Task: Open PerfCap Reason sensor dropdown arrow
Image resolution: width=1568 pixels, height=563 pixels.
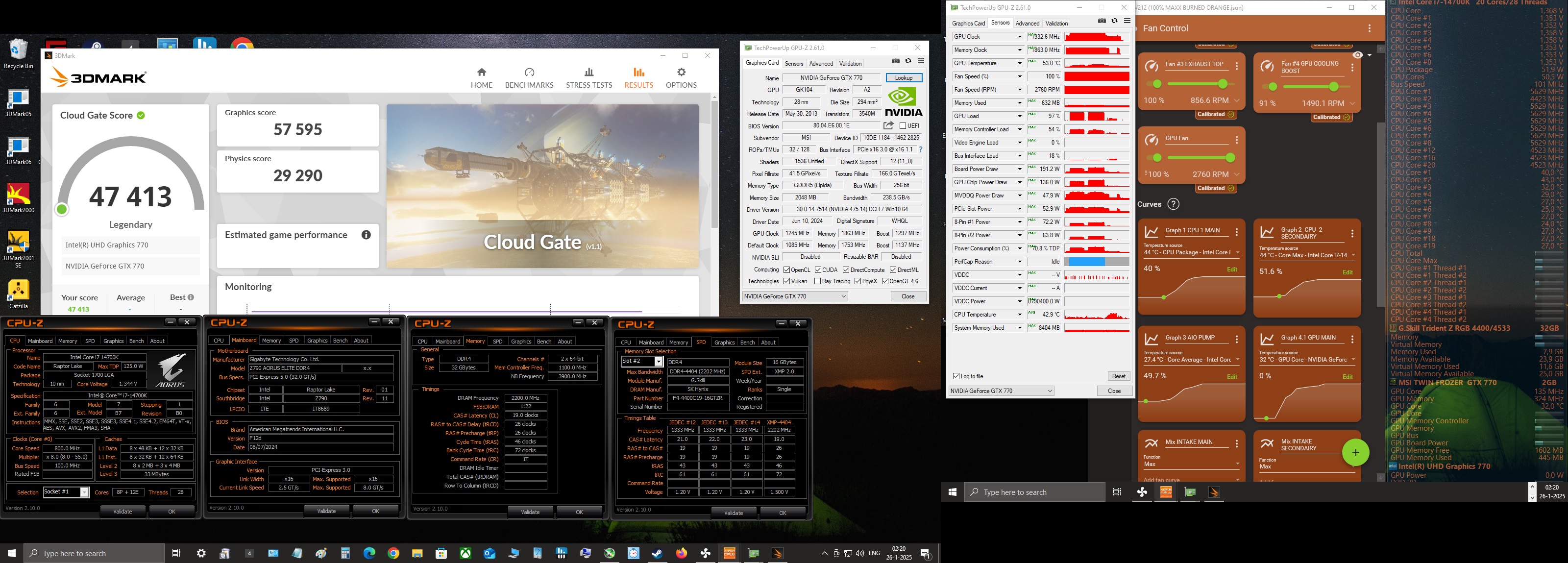Action: click(1020, 262)
